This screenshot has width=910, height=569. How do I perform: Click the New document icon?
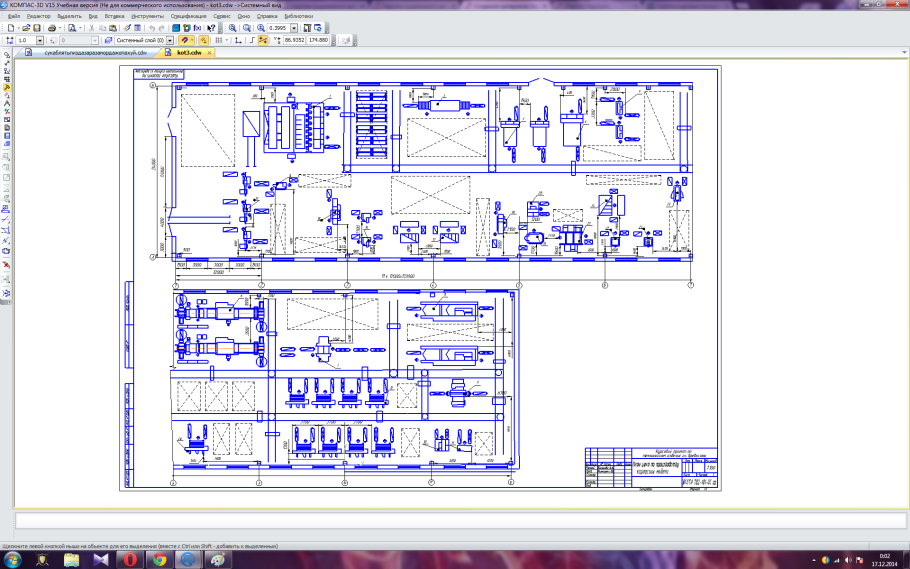click(9, 28)
